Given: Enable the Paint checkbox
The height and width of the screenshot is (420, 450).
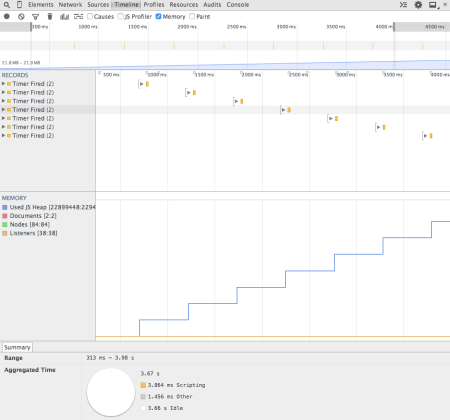Looking at the screenshot, I should (x=192, y=16).
